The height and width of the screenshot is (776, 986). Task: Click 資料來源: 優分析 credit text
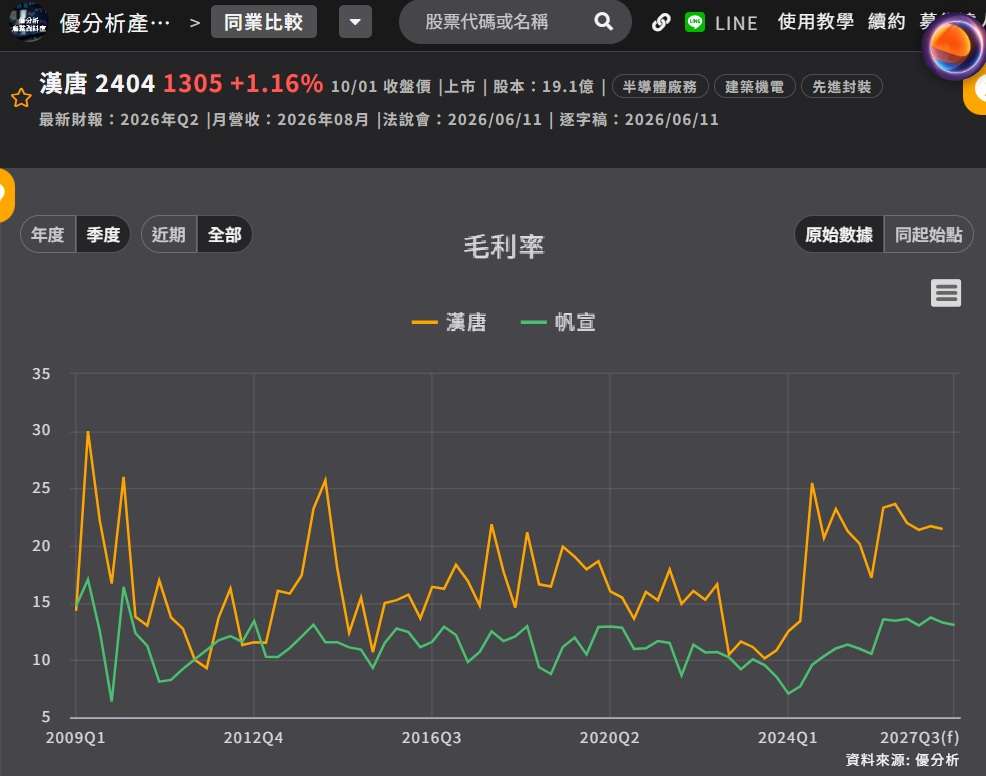coord(902,760)
